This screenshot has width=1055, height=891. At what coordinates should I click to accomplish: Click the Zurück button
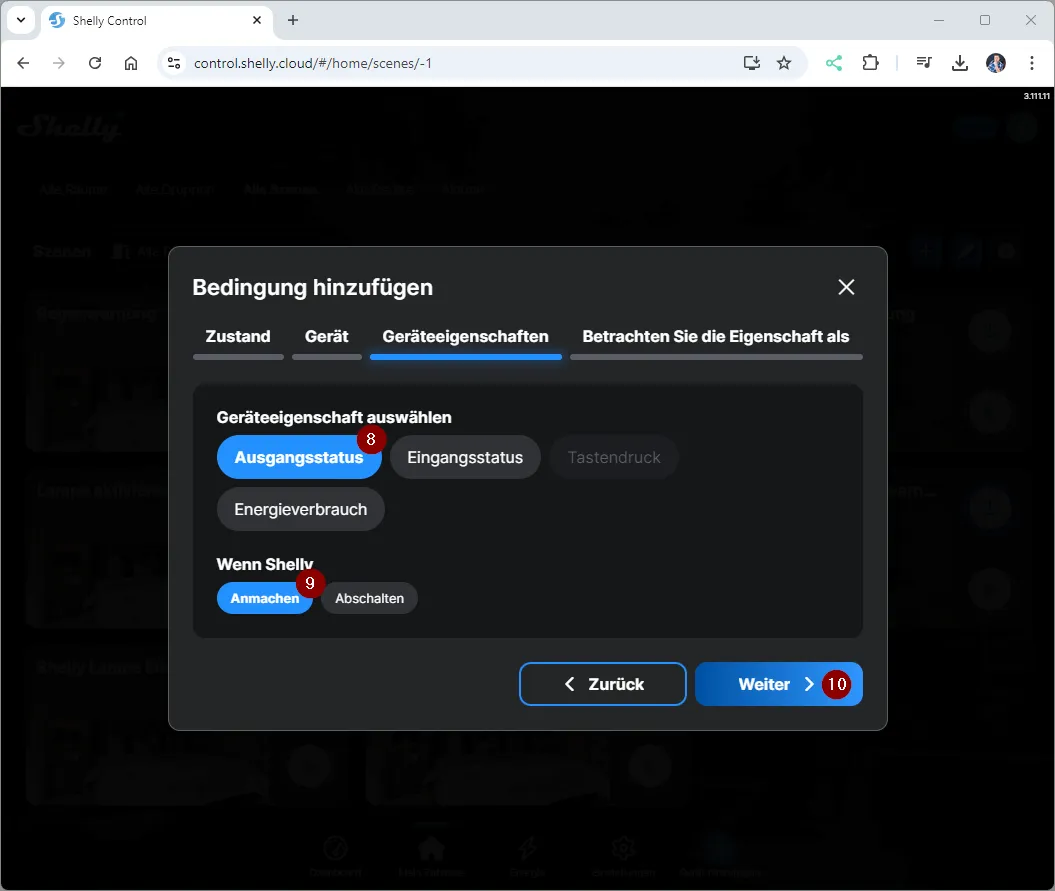(602, 684)
